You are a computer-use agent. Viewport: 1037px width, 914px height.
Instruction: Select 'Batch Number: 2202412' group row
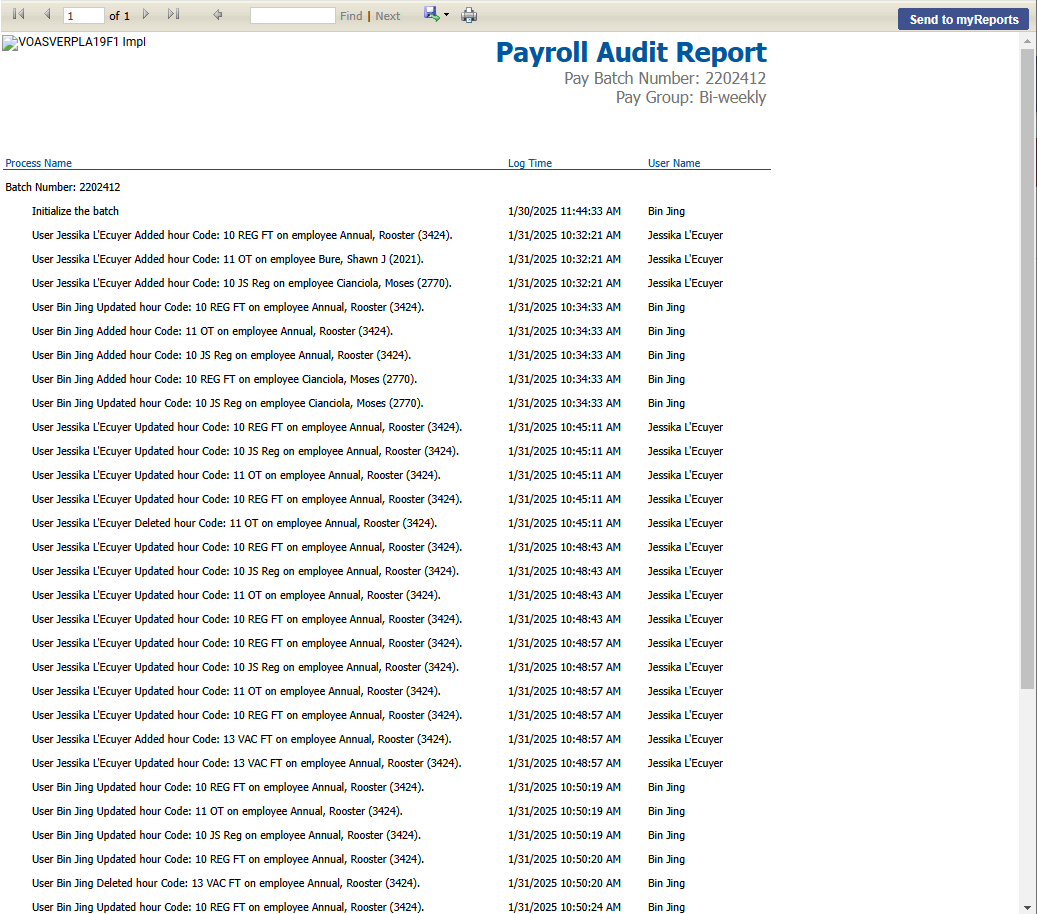(x=63, y=187)
